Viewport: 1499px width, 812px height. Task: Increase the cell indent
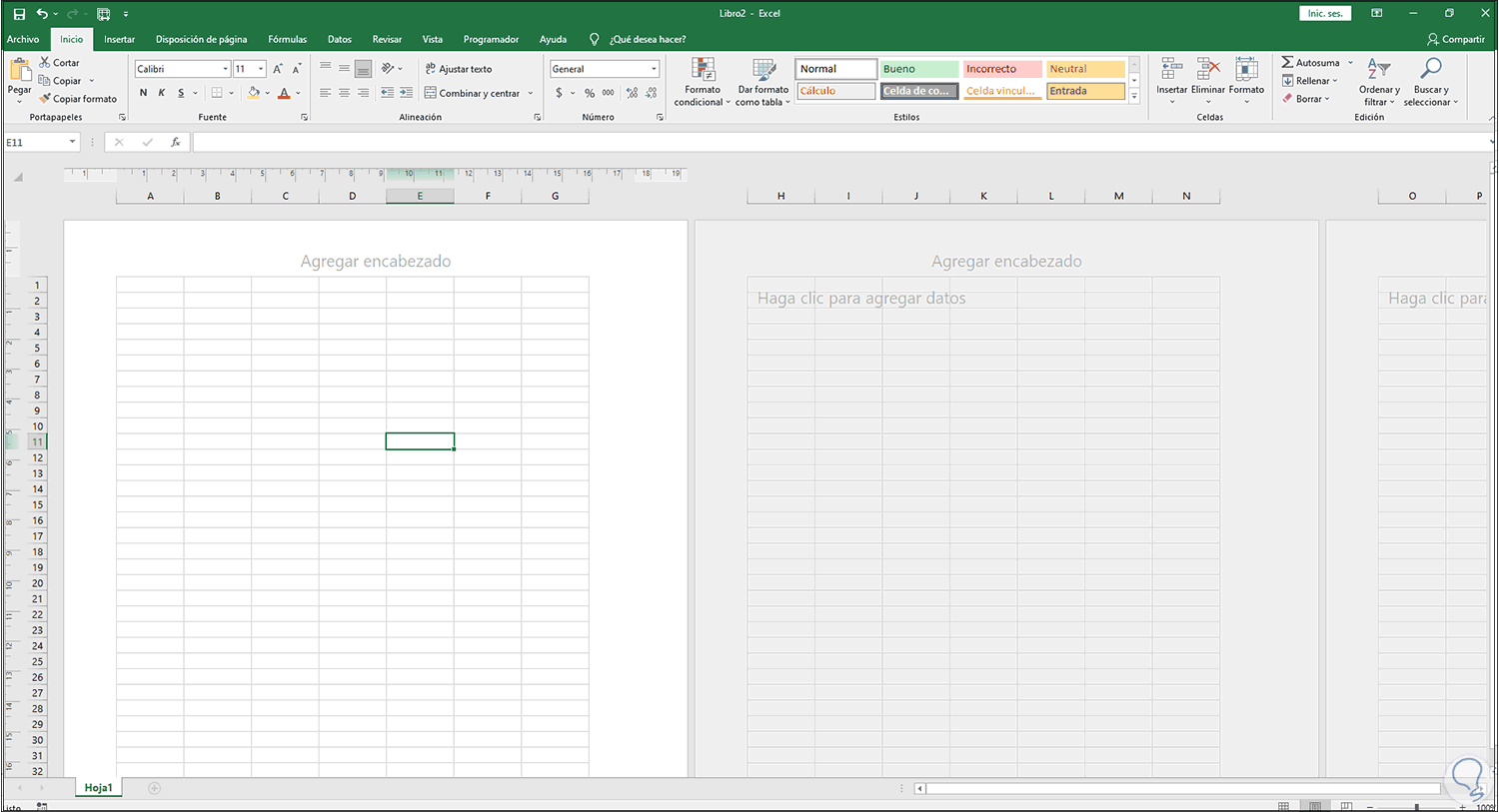point(406,93)
